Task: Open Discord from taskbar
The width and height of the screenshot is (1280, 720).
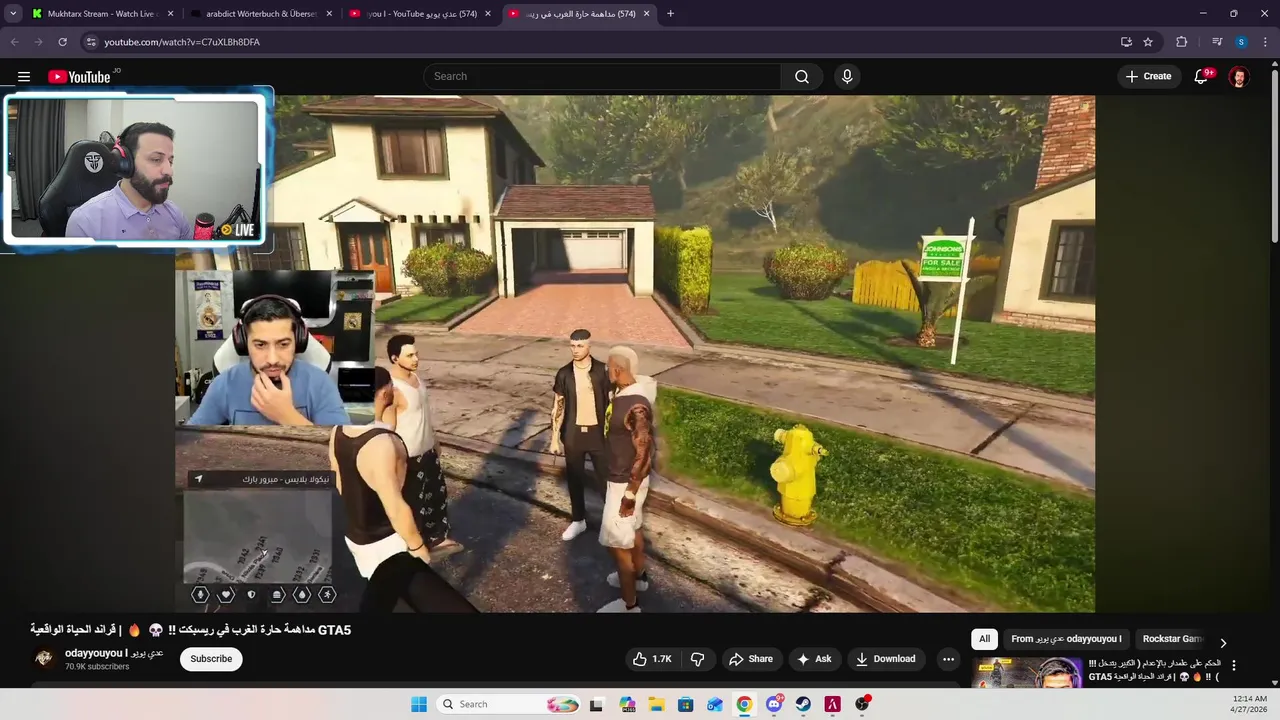Action: click(x=774, y=704)
